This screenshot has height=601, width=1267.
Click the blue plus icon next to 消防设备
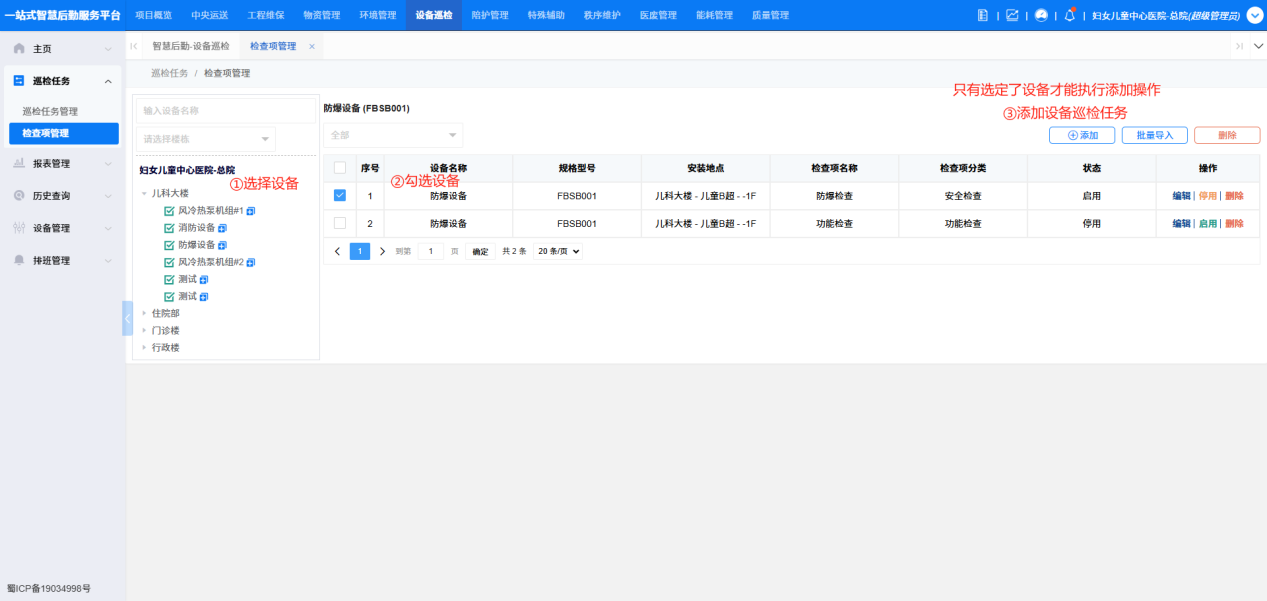pyautogui.click(x=222, y=228)
